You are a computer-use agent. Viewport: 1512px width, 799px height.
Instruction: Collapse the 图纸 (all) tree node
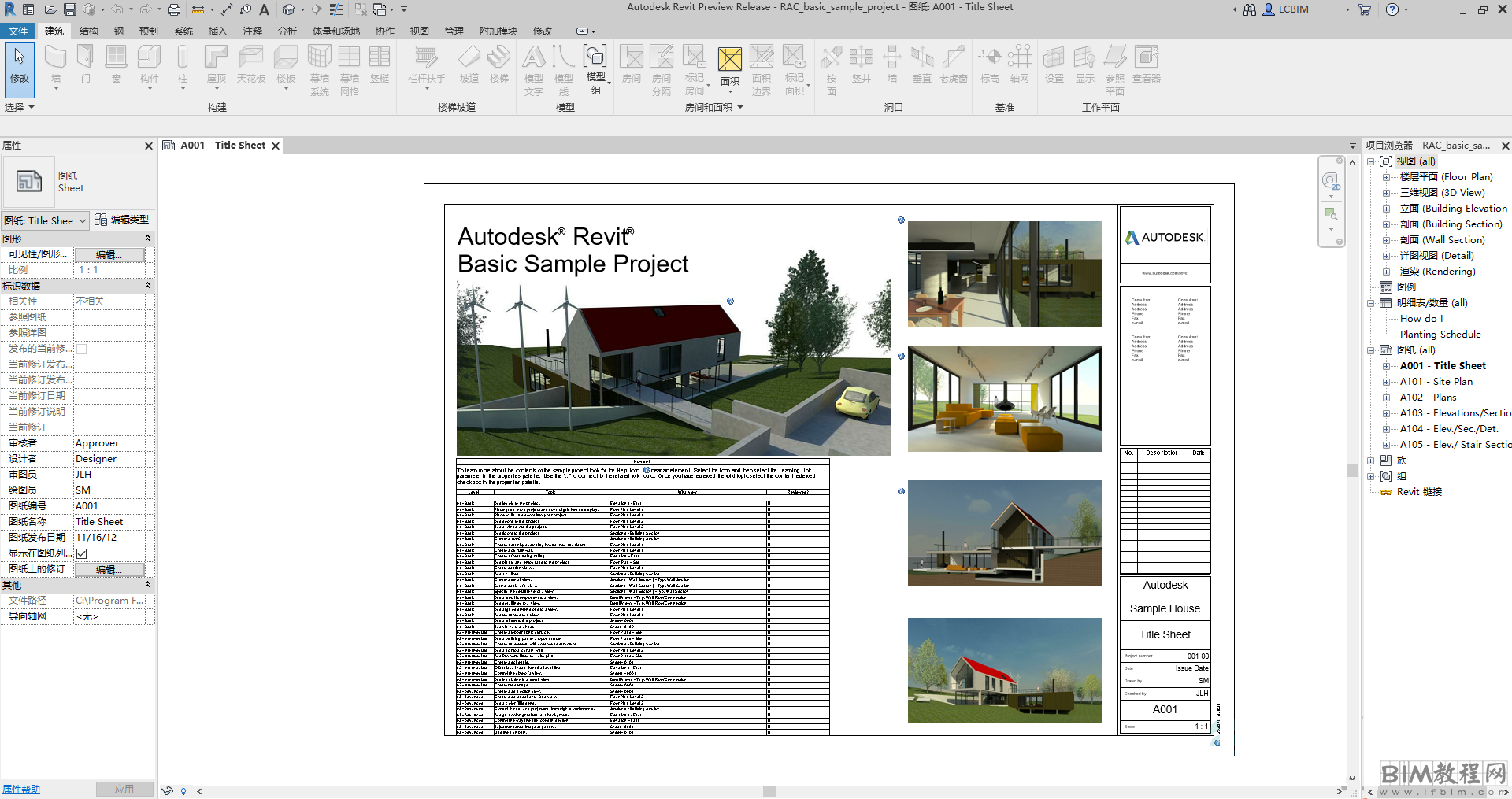[1371, 350]
